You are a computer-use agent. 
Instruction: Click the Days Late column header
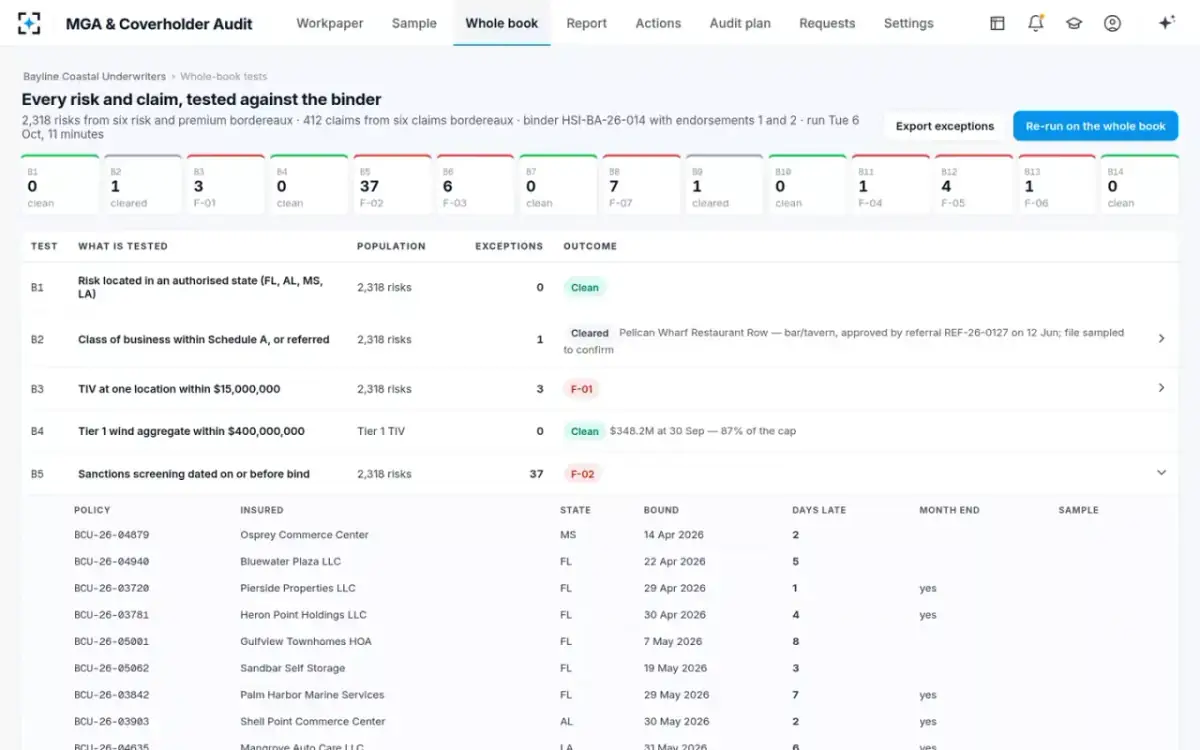(819, 510)
